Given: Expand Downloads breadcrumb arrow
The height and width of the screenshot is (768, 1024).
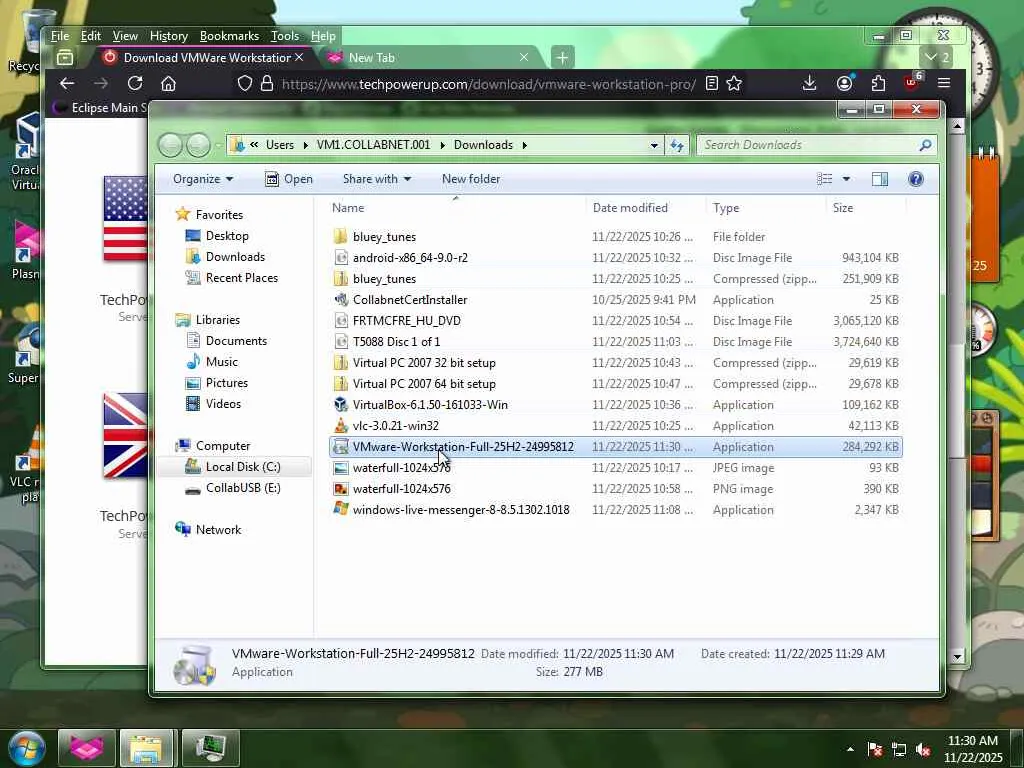Looking at the screenshot, I should 524,145.
